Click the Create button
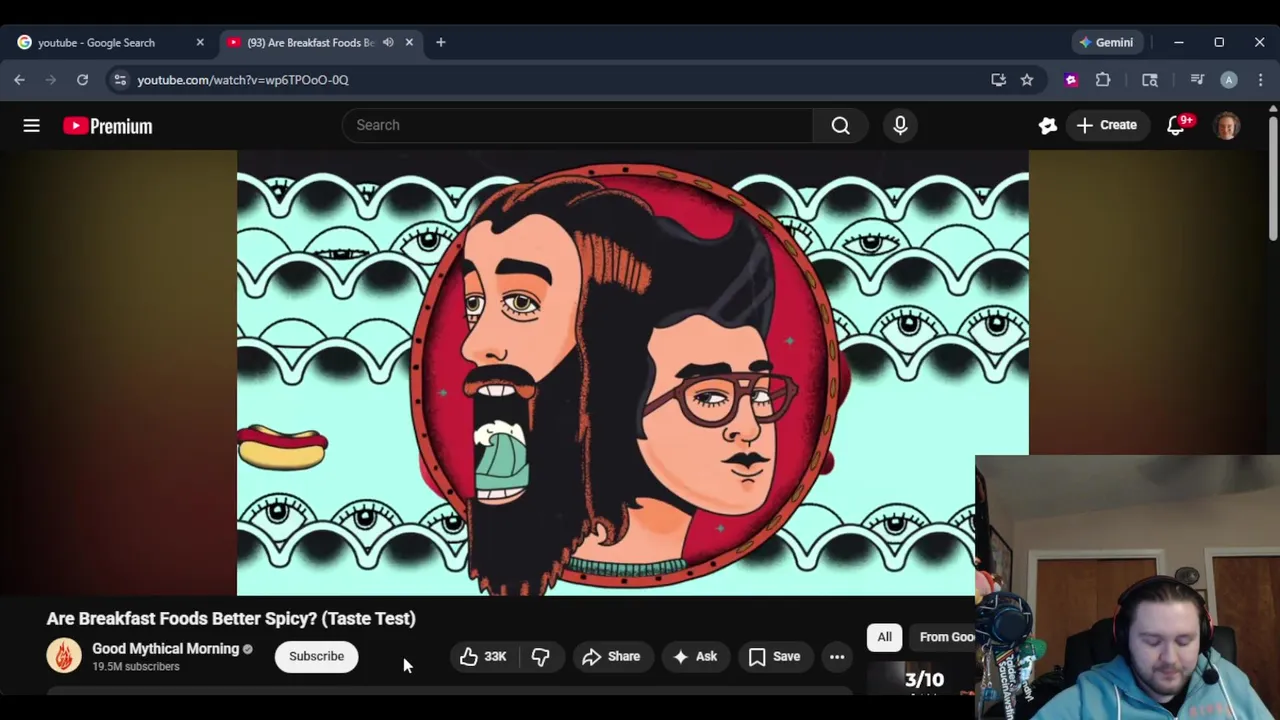The width and height of the screenshot is (1280, 720). 1106,125
